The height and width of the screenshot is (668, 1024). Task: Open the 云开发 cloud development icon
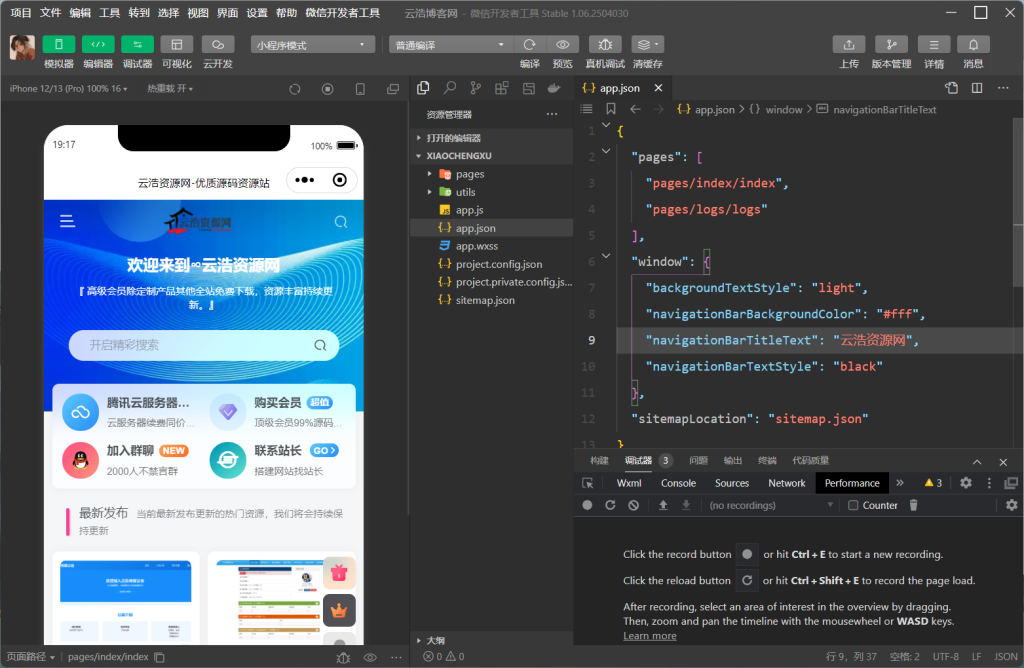(x=218, y=45)
